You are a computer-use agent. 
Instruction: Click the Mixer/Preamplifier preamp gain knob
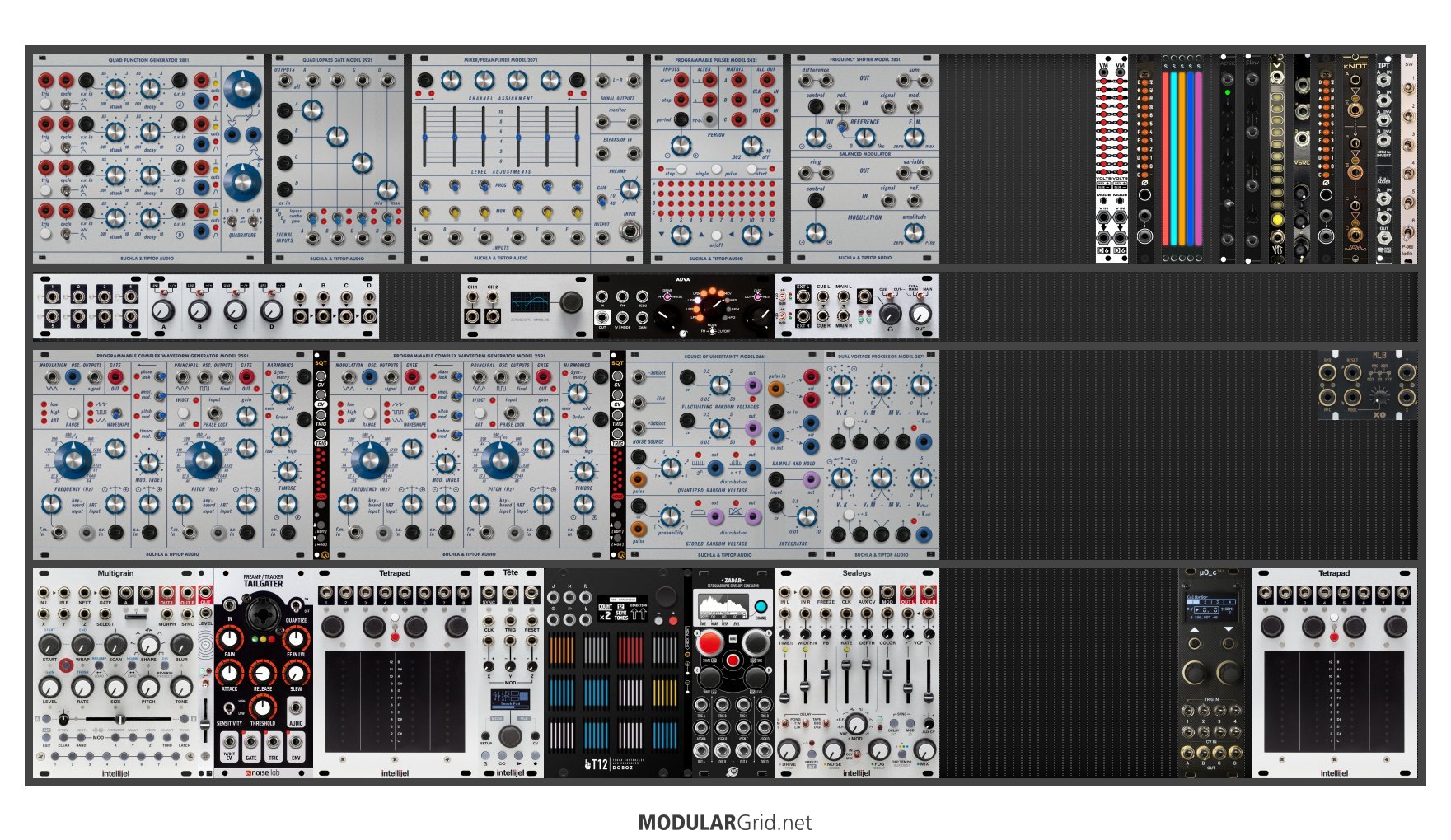pyautogui.click(x=630, y=189)
